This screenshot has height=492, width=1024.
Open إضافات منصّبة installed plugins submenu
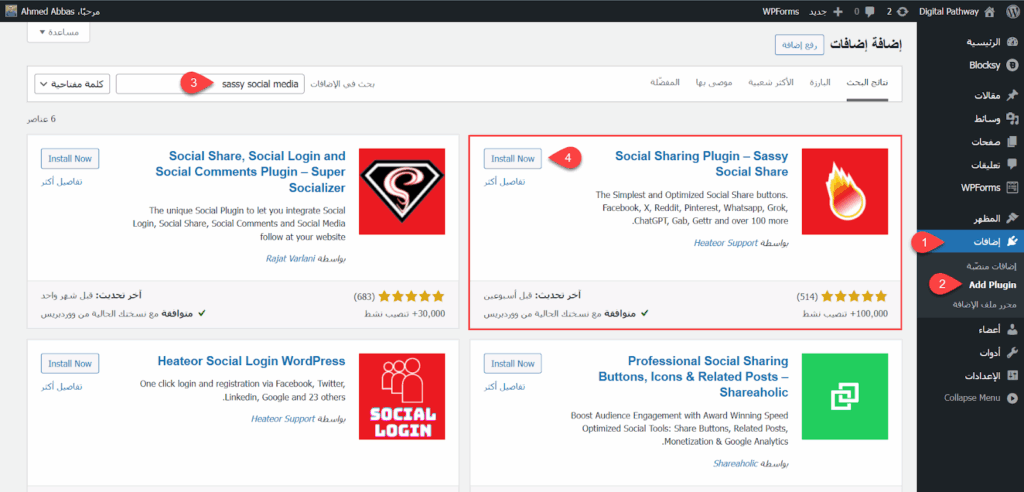[x=991, y=267]
